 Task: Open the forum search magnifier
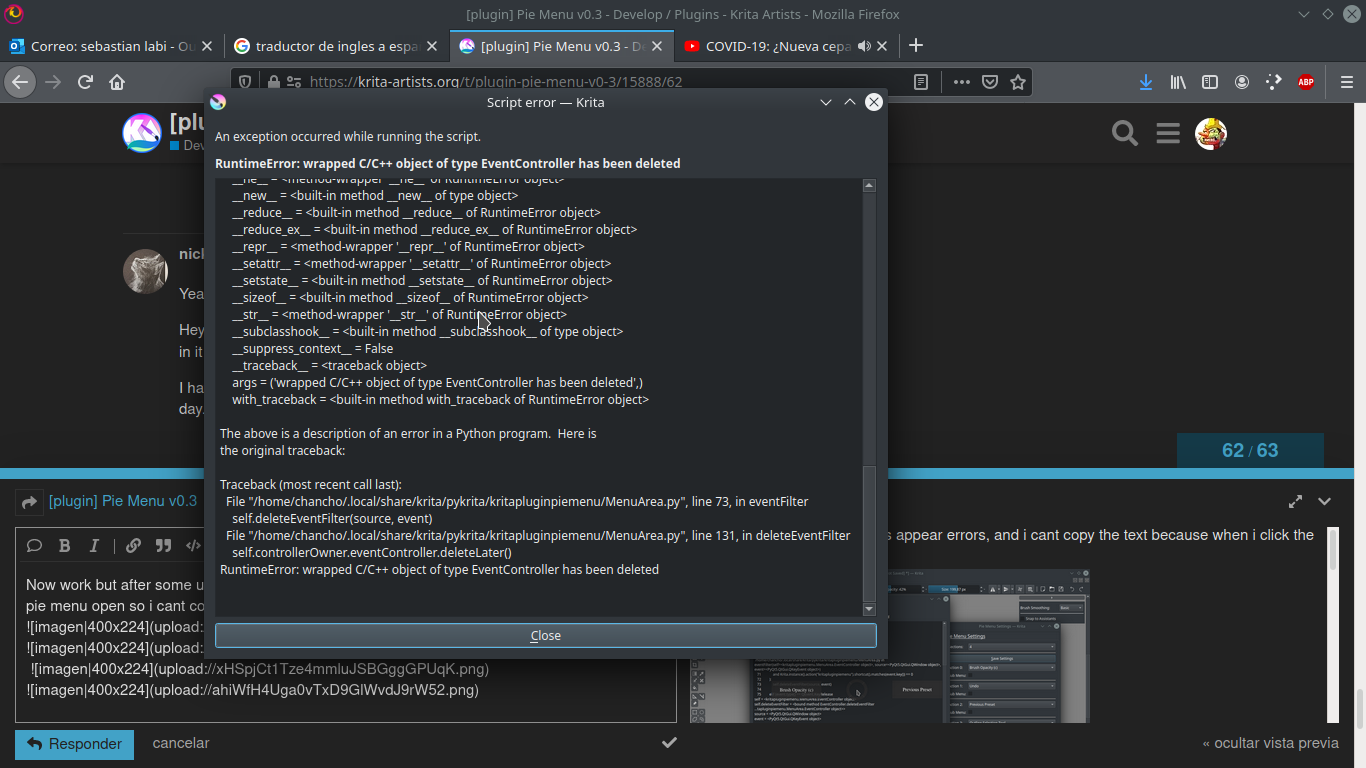click(1124, 133)
